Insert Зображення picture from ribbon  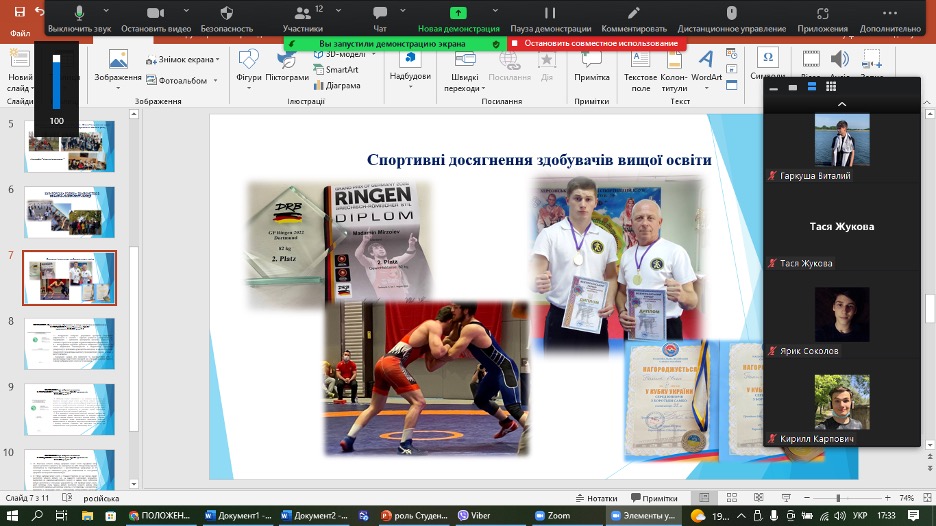[x=118, y=68]
